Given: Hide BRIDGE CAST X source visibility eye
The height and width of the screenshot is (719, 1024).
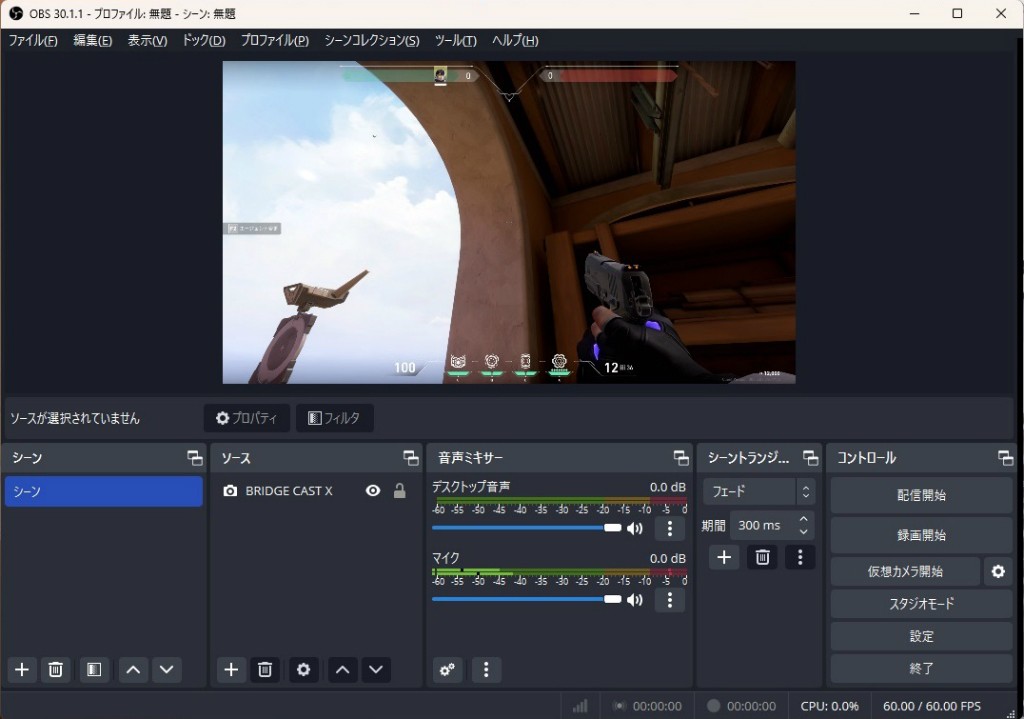Looking at the screenshot, I should coord(373,491).
